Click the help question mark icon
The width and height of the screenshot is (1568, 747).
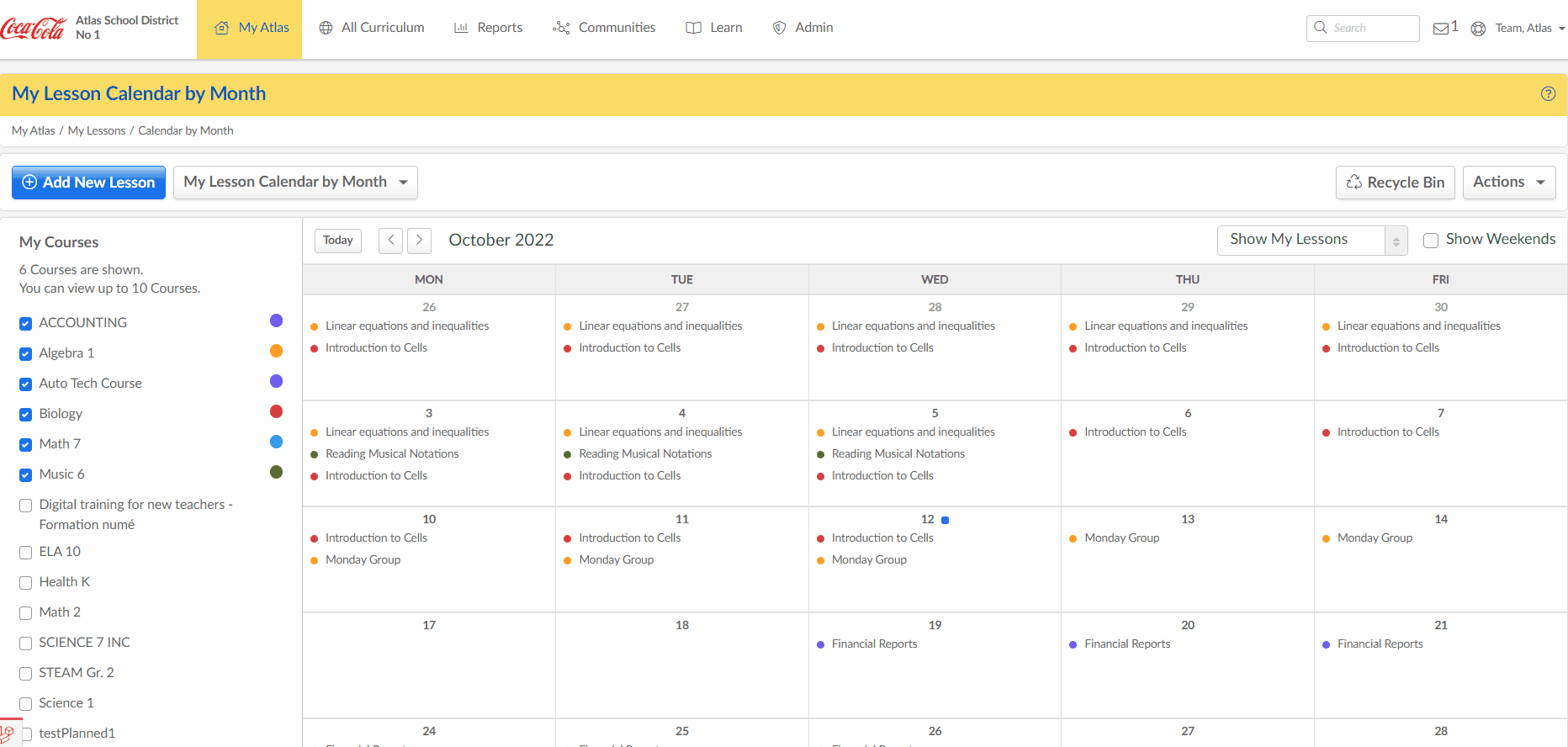pyautogui.click(x=1548, y=93)
